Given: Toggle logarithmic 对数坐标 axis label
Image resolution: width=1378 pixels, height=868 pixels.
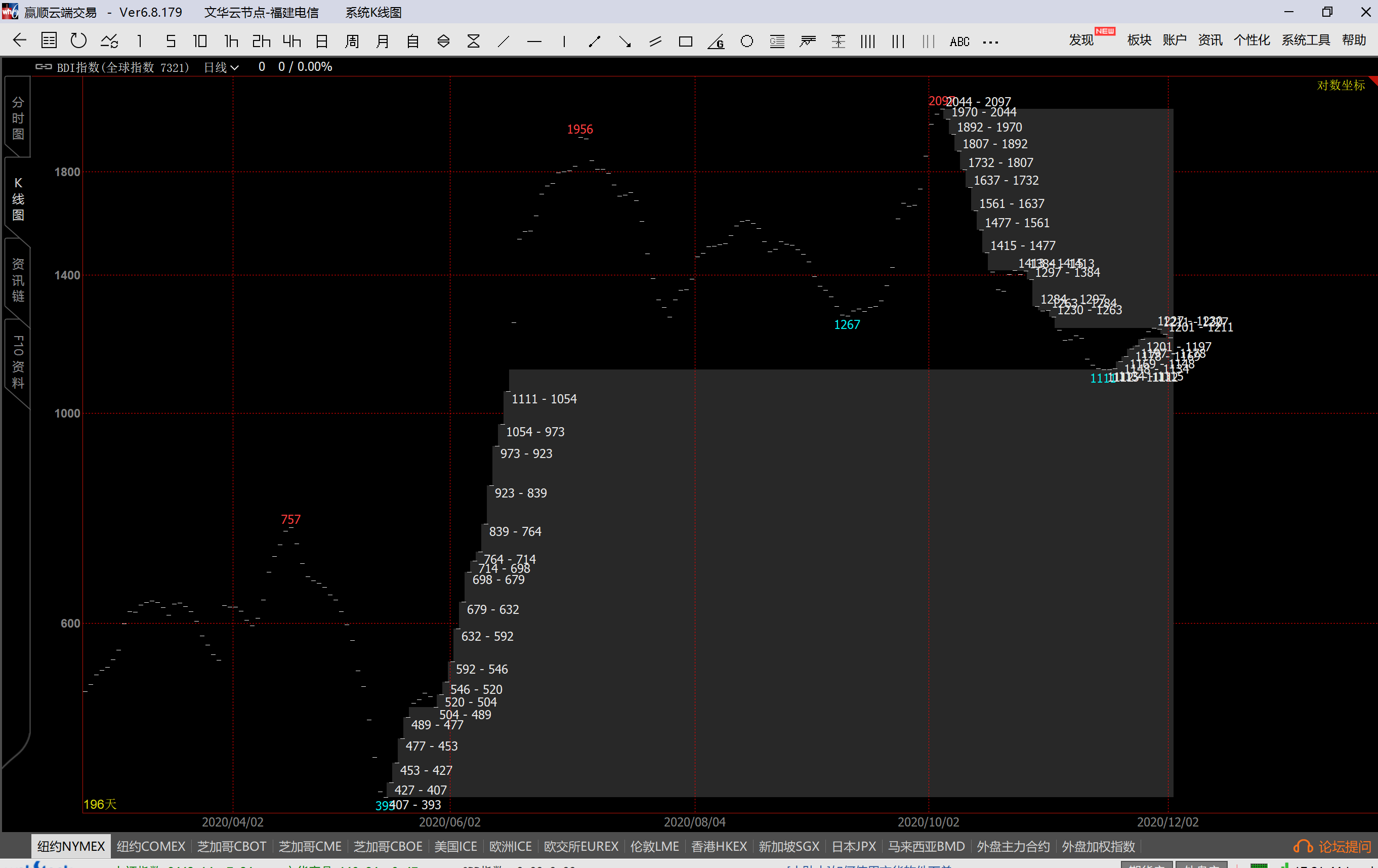Looking at the screenshot, I should point(1340,85).
